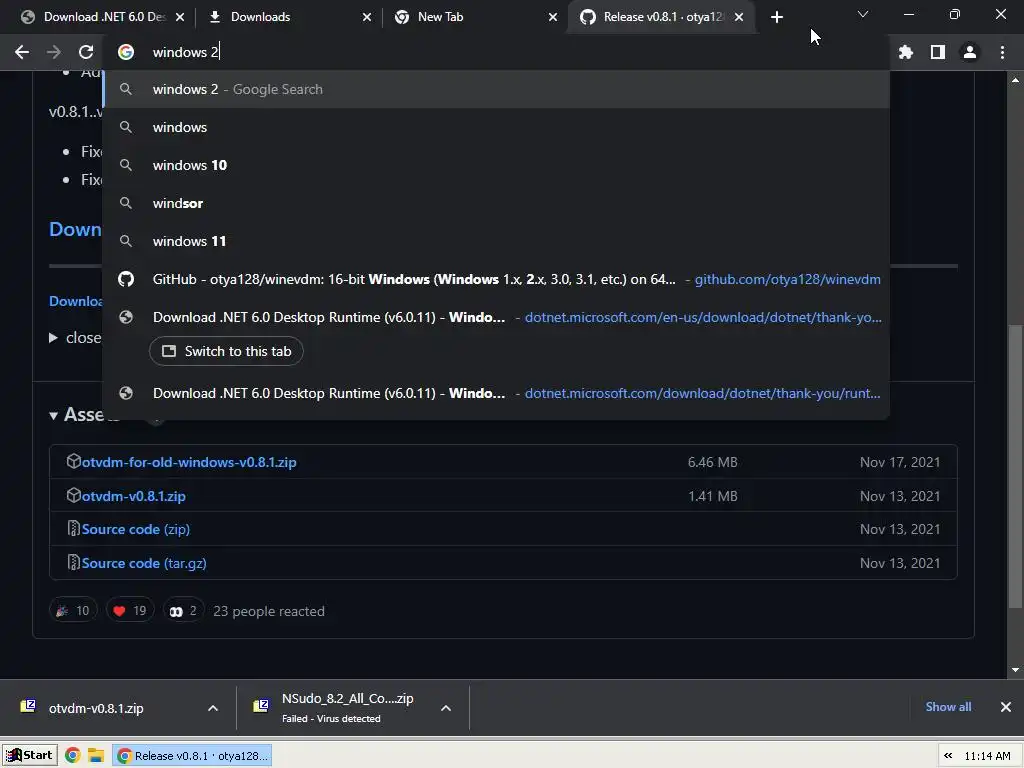1024x768 pixels.
Task: Open otvdm-v0.8.1.zip from downloads bar
Action: [96, 708]
